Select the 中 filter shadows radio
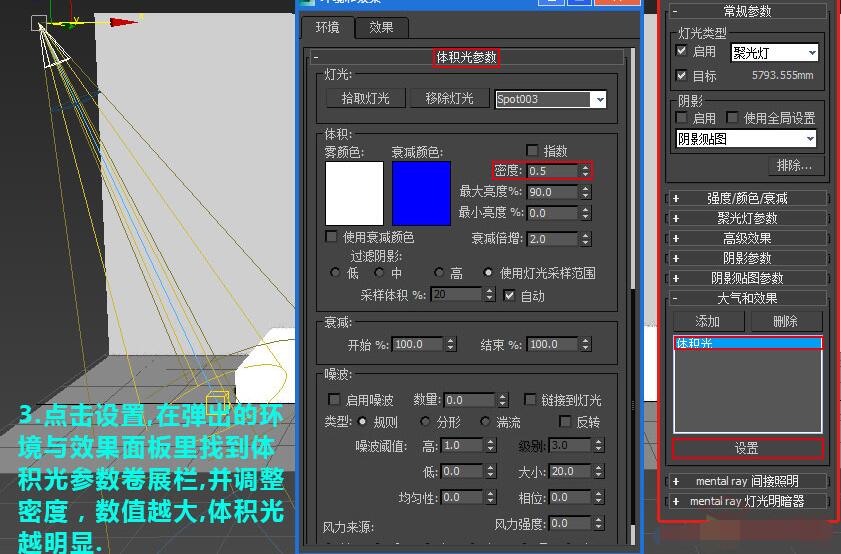This screenshot has height=554, width=841. point(379,273)
